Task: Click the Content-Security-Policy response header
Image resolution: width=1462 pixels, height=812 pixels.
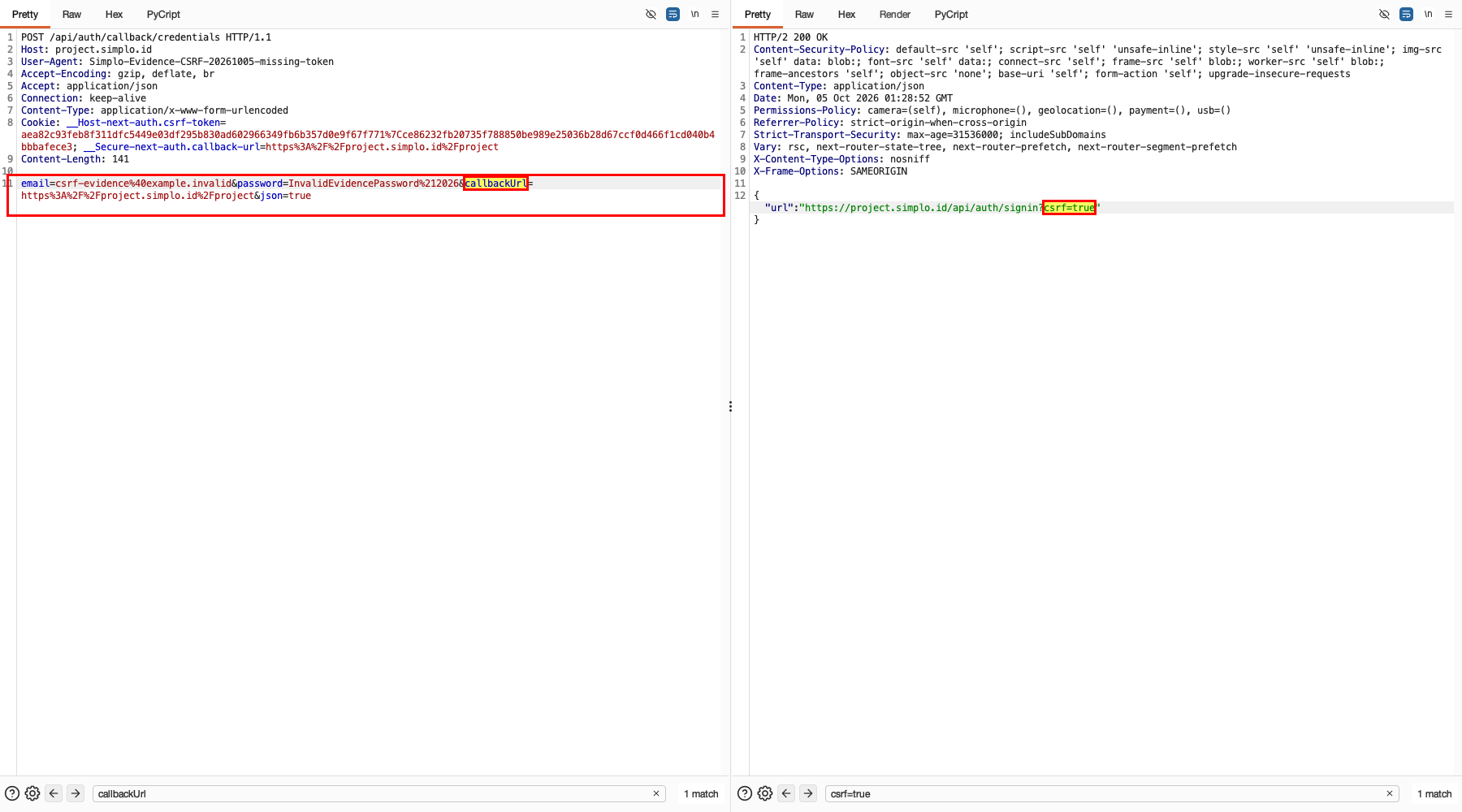Action: (1097, 62)
